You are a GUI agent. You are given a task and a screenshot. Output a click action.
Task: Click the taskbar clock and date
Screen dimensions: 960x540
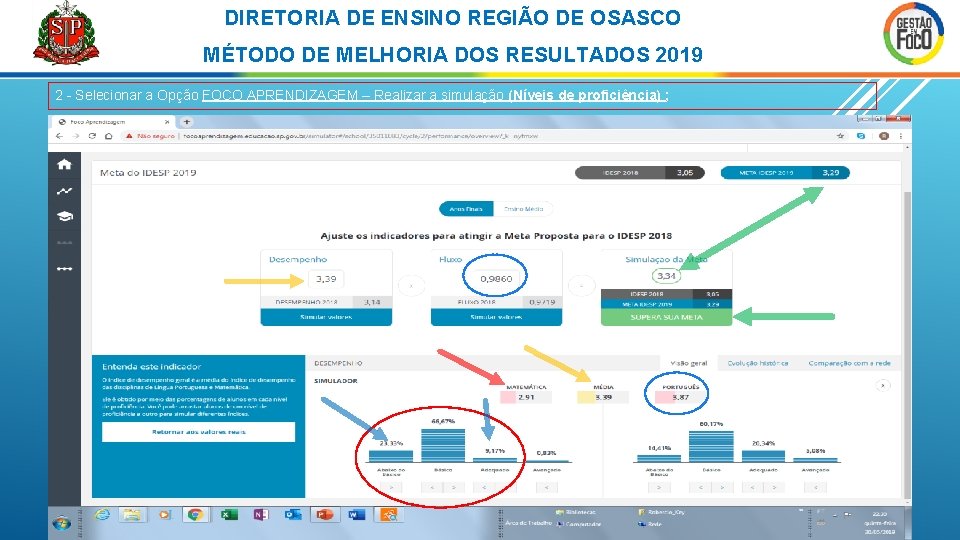tap(880, 523)
